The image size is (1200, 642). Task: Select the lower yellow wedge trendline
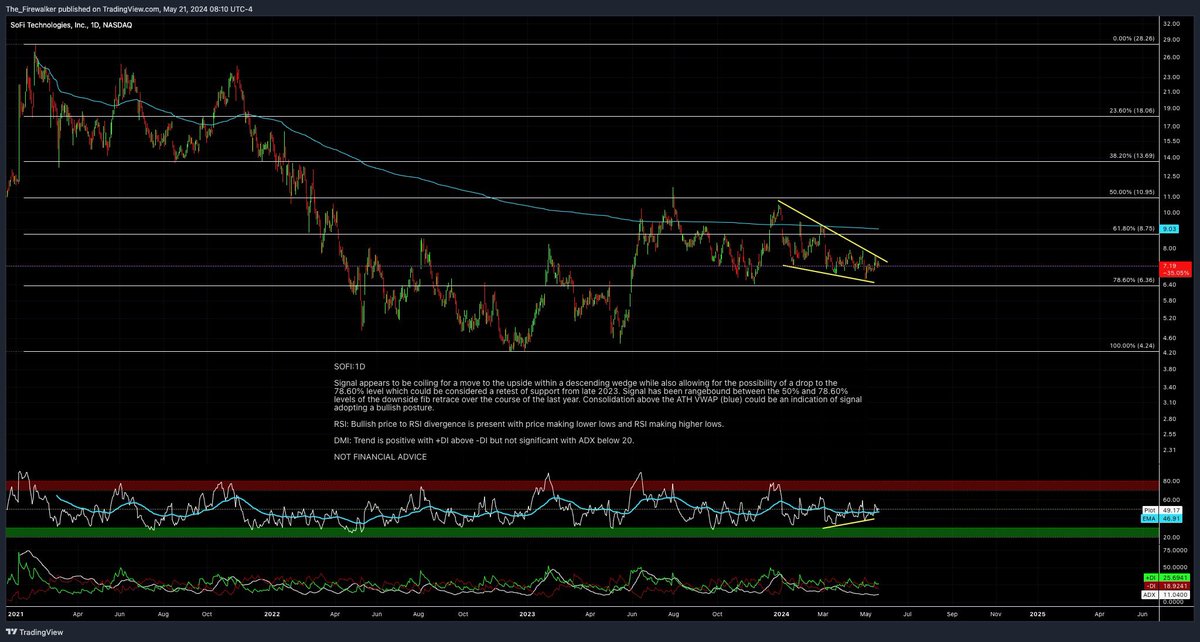click(828, 273)
